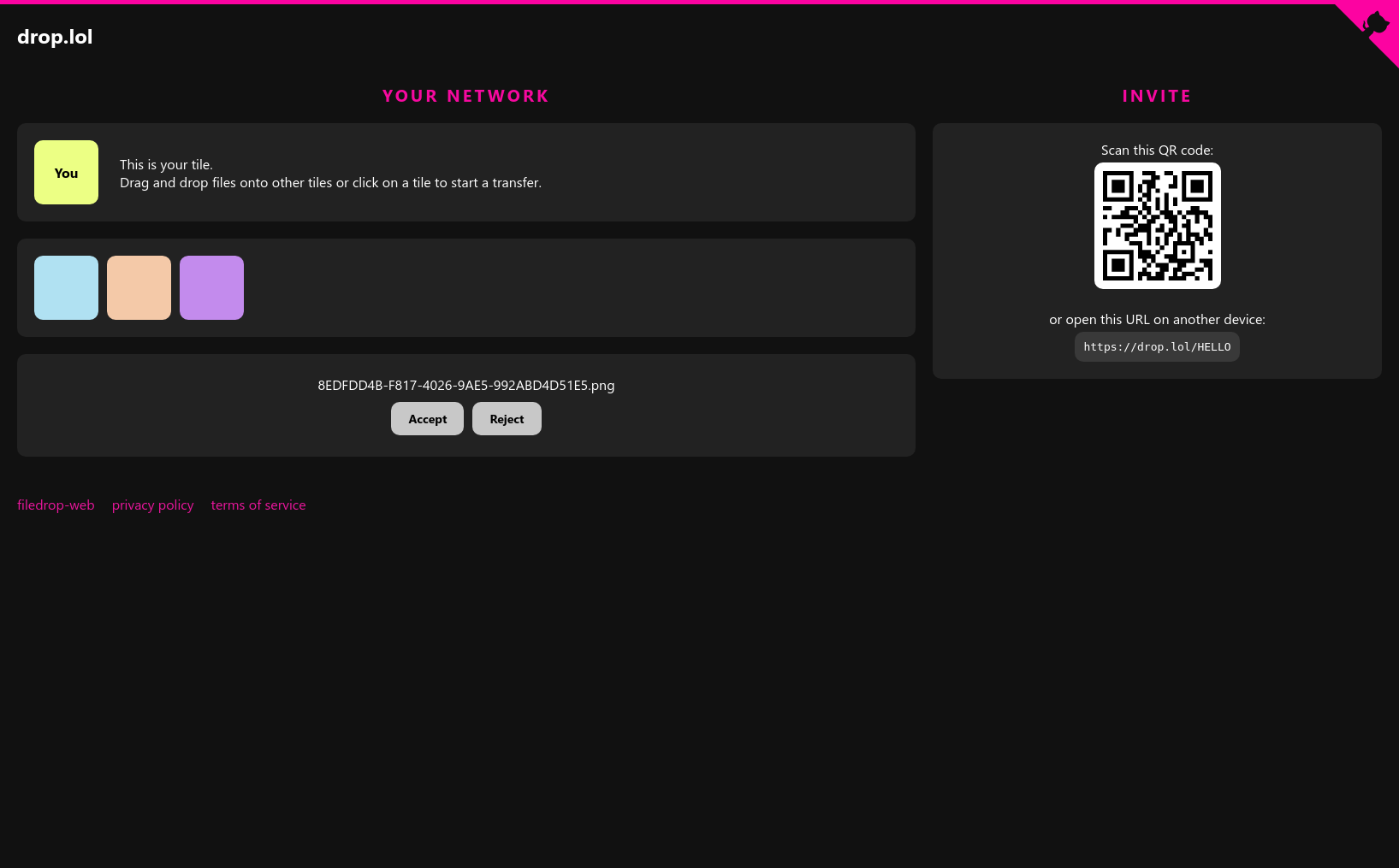Click the INVITE heading

(x=1157, y=97)
